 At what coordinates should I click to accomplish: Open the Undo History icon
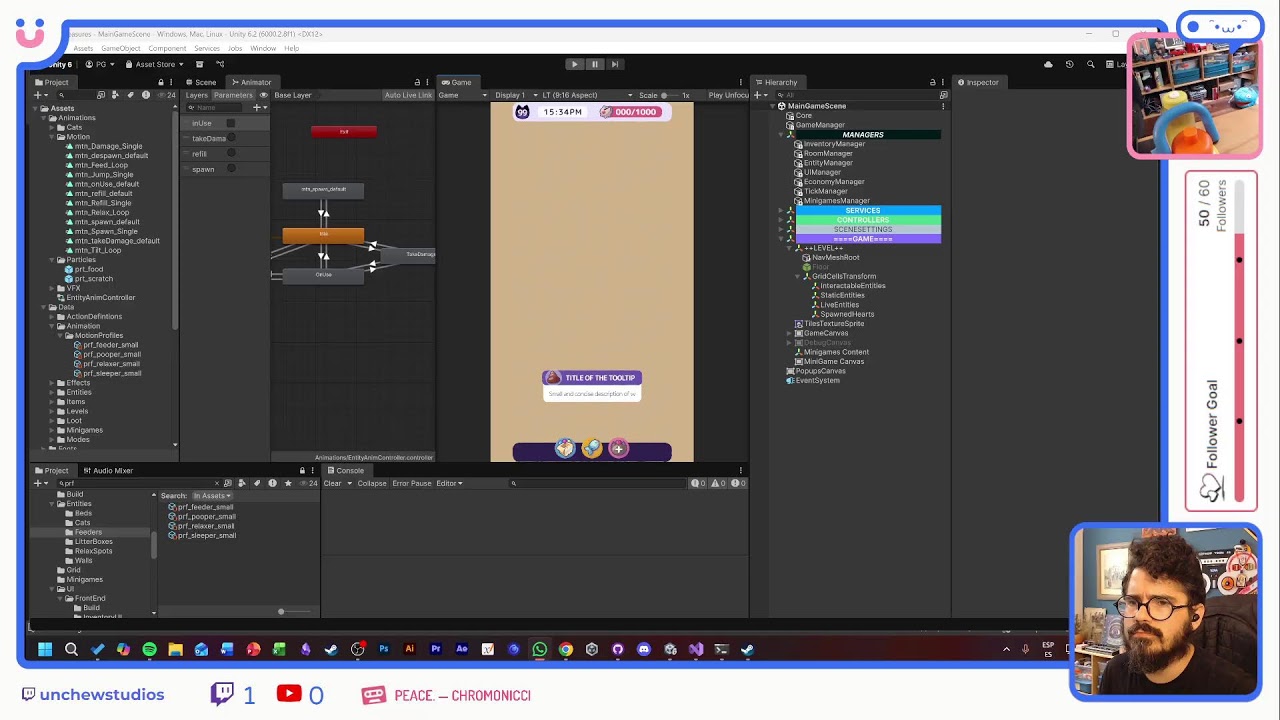click(1069, 64)
